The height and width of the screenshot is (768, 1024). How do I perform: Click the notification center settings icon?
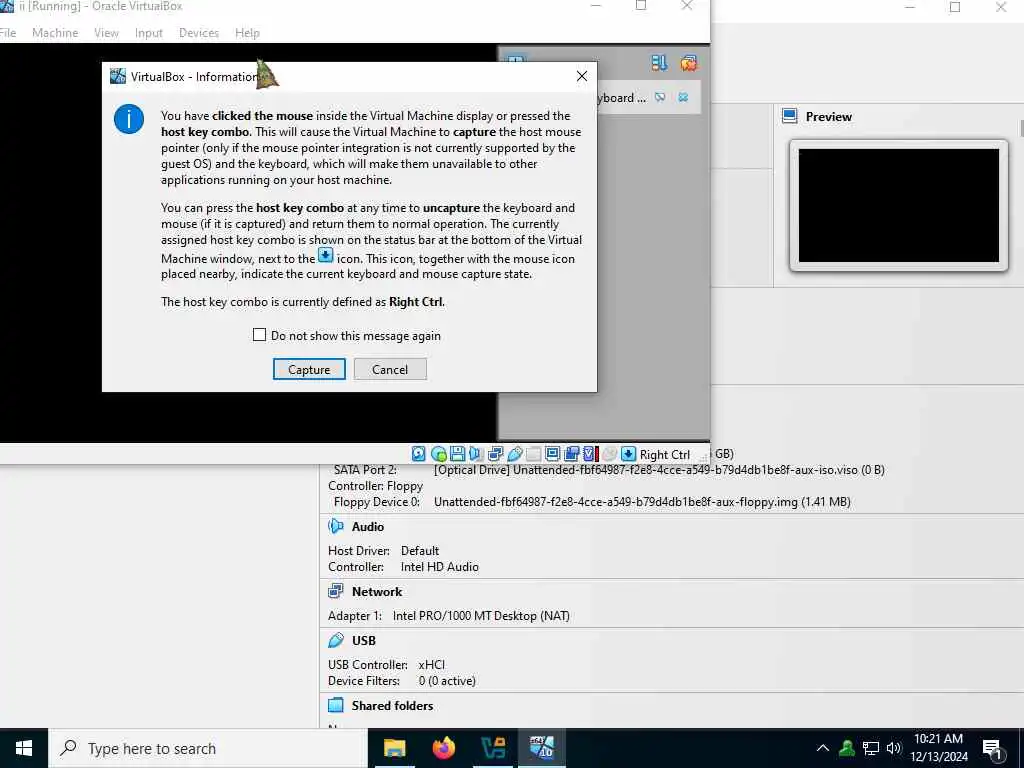(659, 63)
